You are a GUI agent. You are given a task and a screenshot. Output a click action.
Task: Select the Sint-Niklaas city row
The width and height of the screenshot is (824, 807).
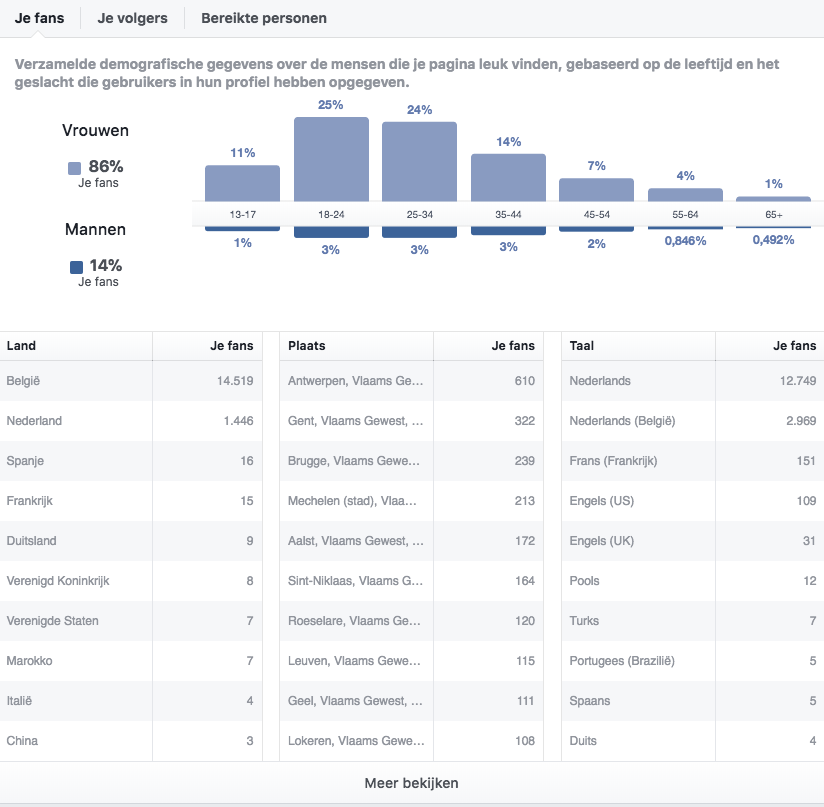click(x=411, y=581)
